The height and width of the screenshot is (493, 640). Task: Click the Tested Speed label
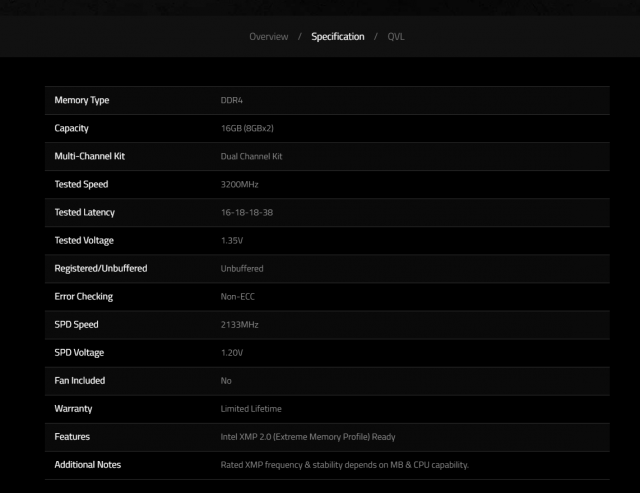(81, 185)
